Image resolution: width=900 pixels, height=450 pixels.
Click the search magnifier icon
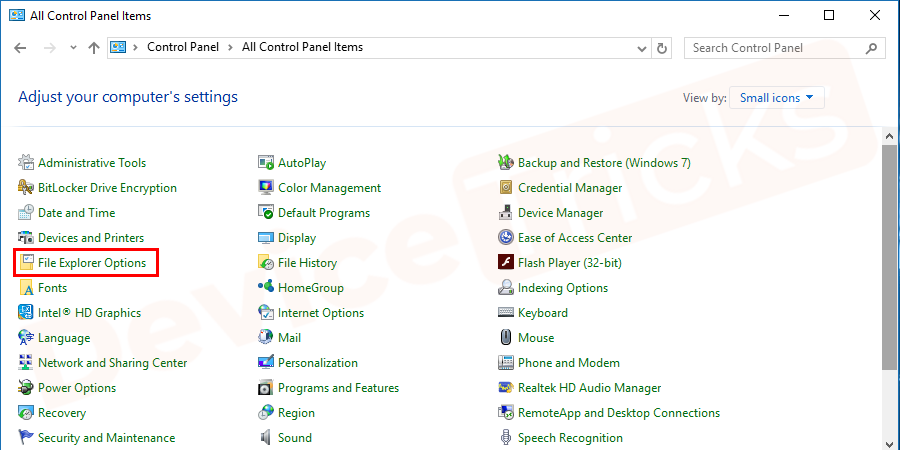pos(871,48)
